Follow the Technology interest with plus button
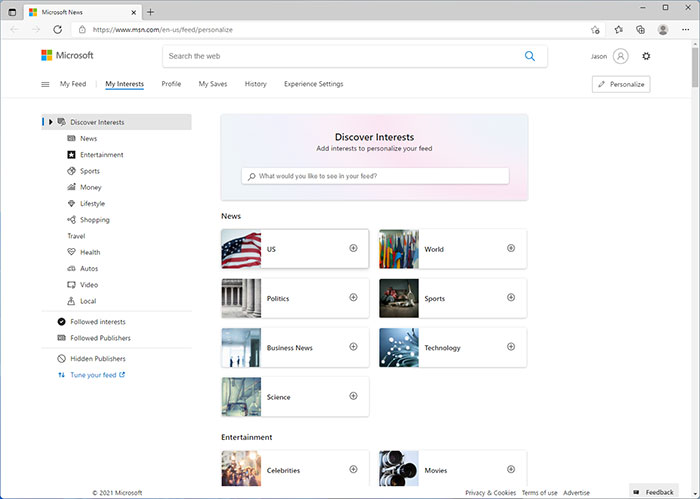 [x=511, y=347]
